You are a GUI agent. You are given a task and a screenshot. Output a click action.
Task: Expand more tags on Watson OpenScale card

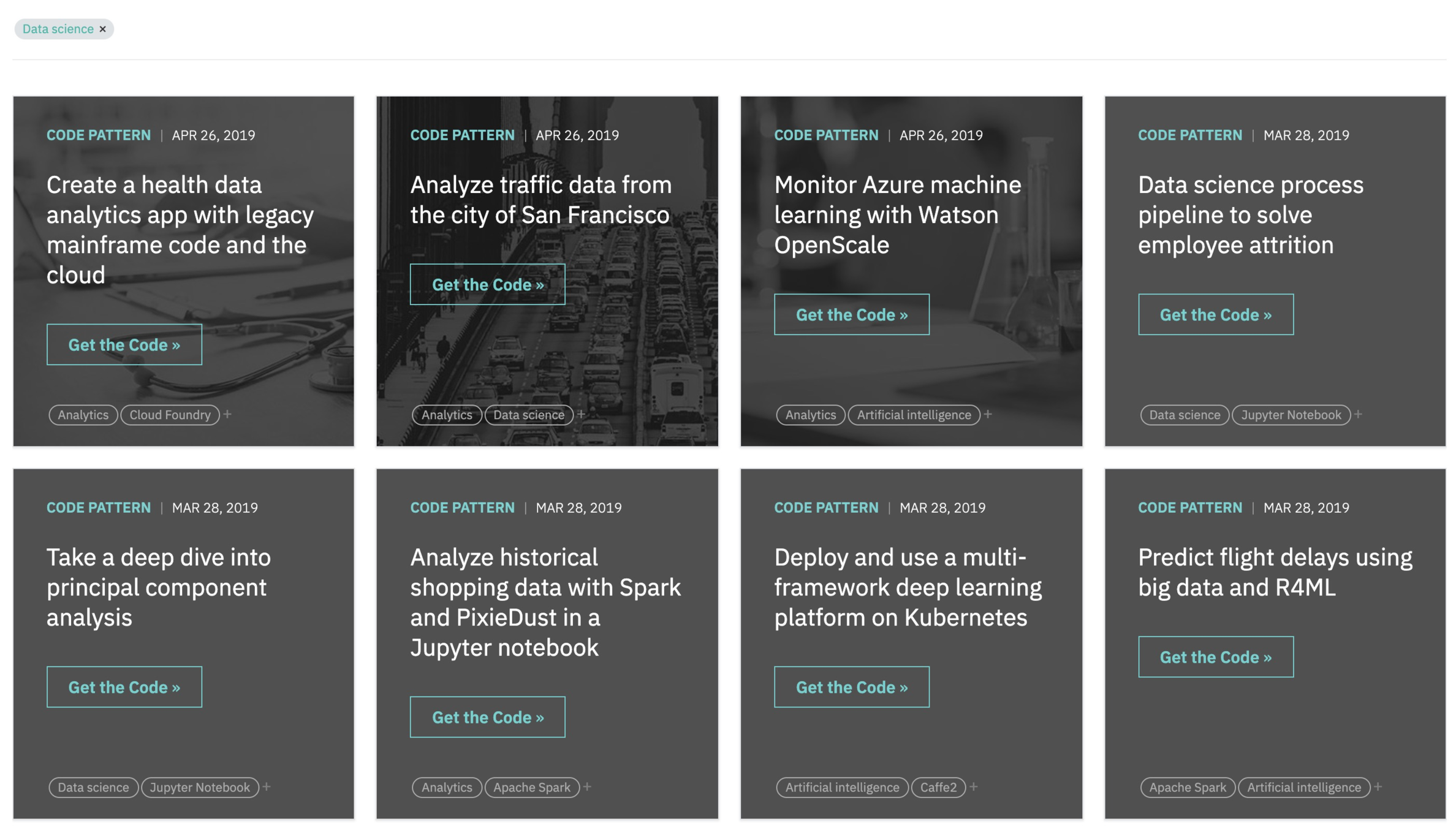point(988,414)
